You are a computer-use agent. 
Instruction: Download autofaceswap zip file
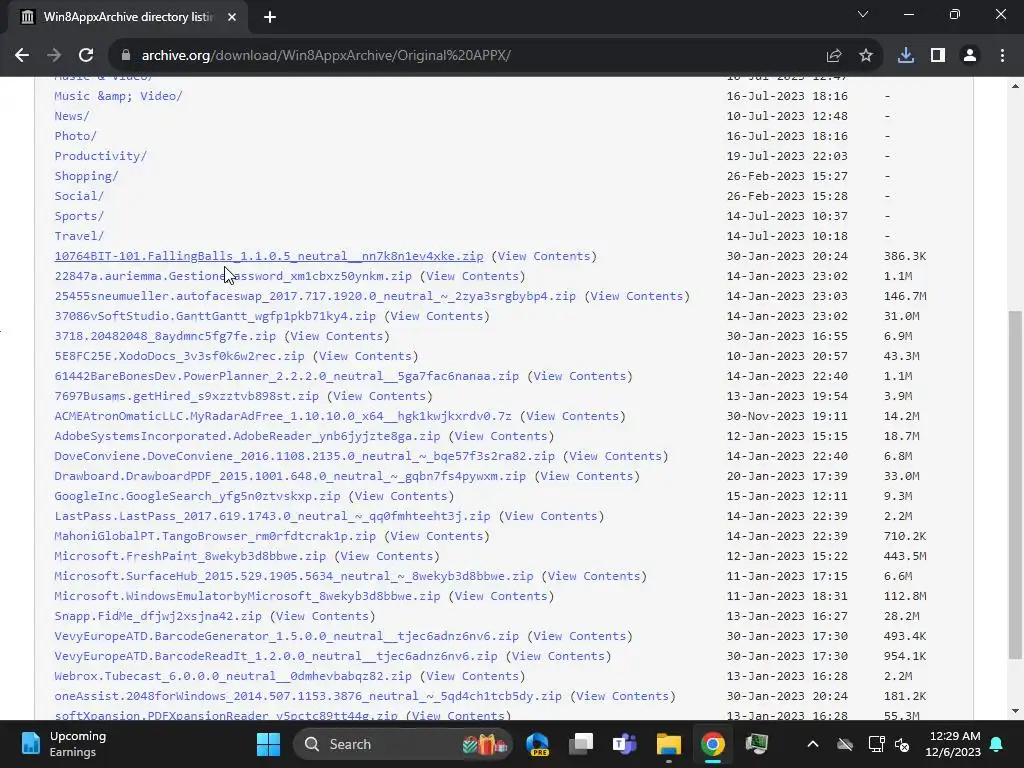coord(315,296)
